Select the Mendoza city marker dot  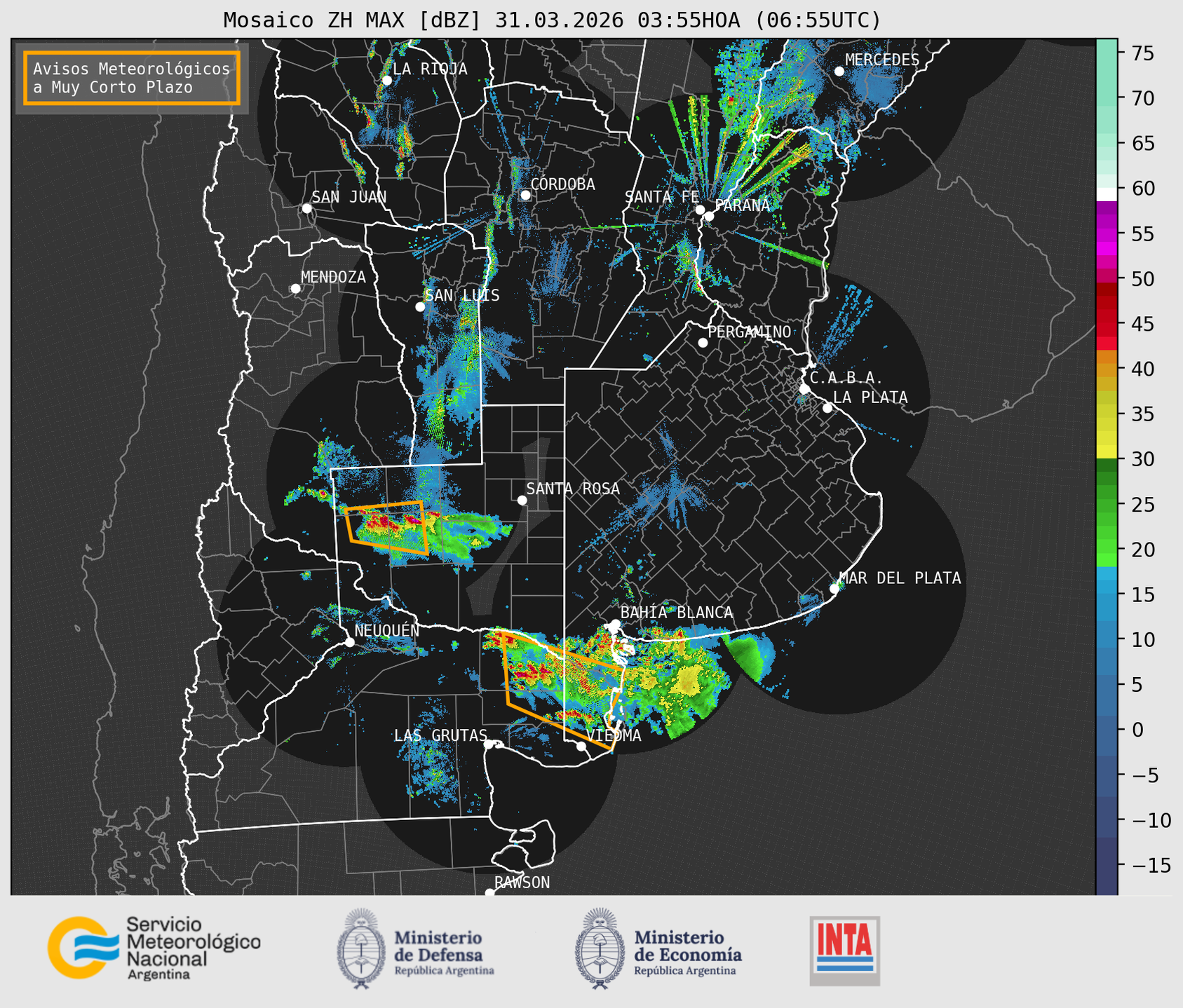295,289
